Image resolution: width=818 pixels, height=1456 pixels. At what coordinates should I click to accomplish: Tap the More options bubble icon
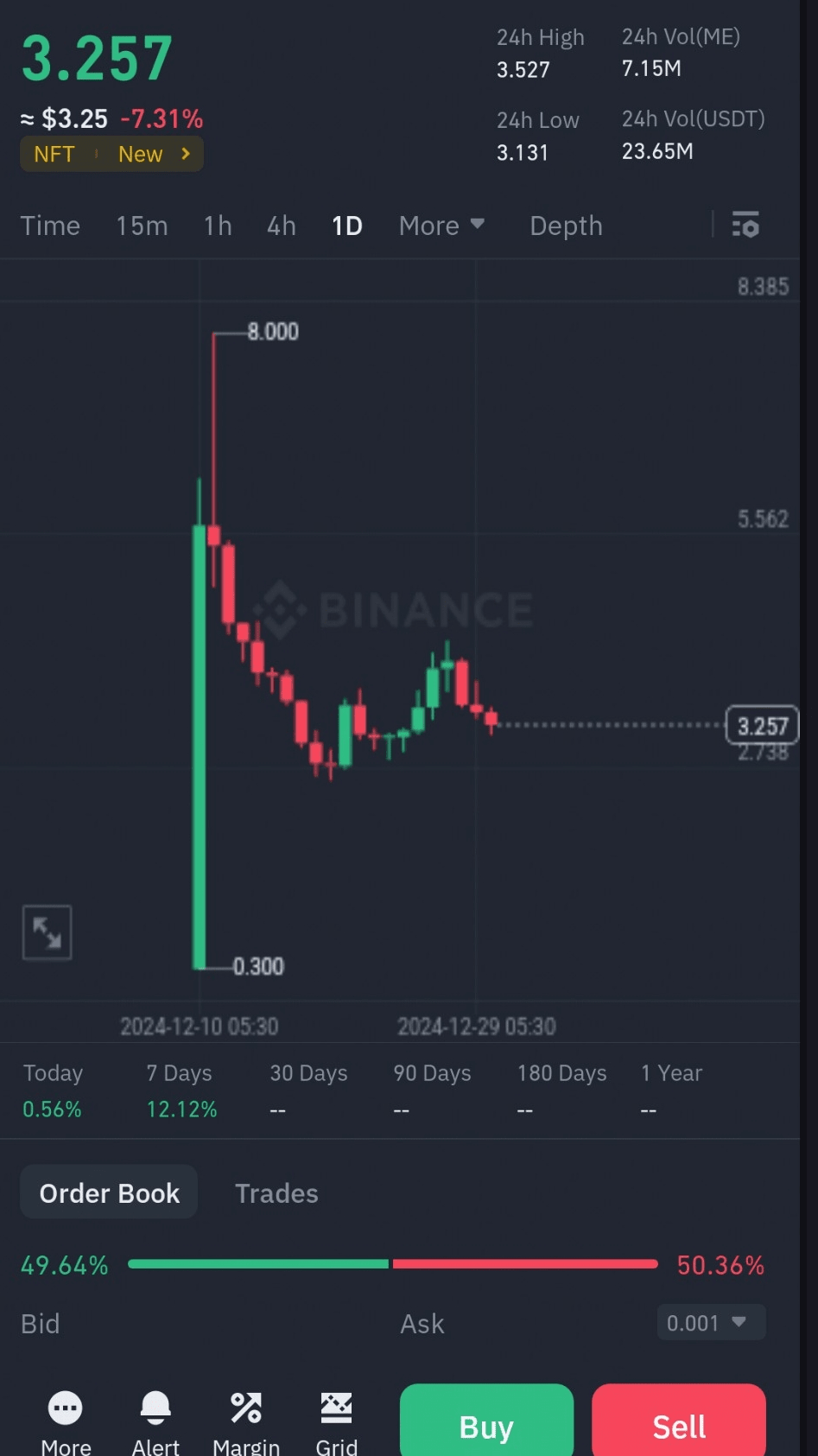[66, 1408]
